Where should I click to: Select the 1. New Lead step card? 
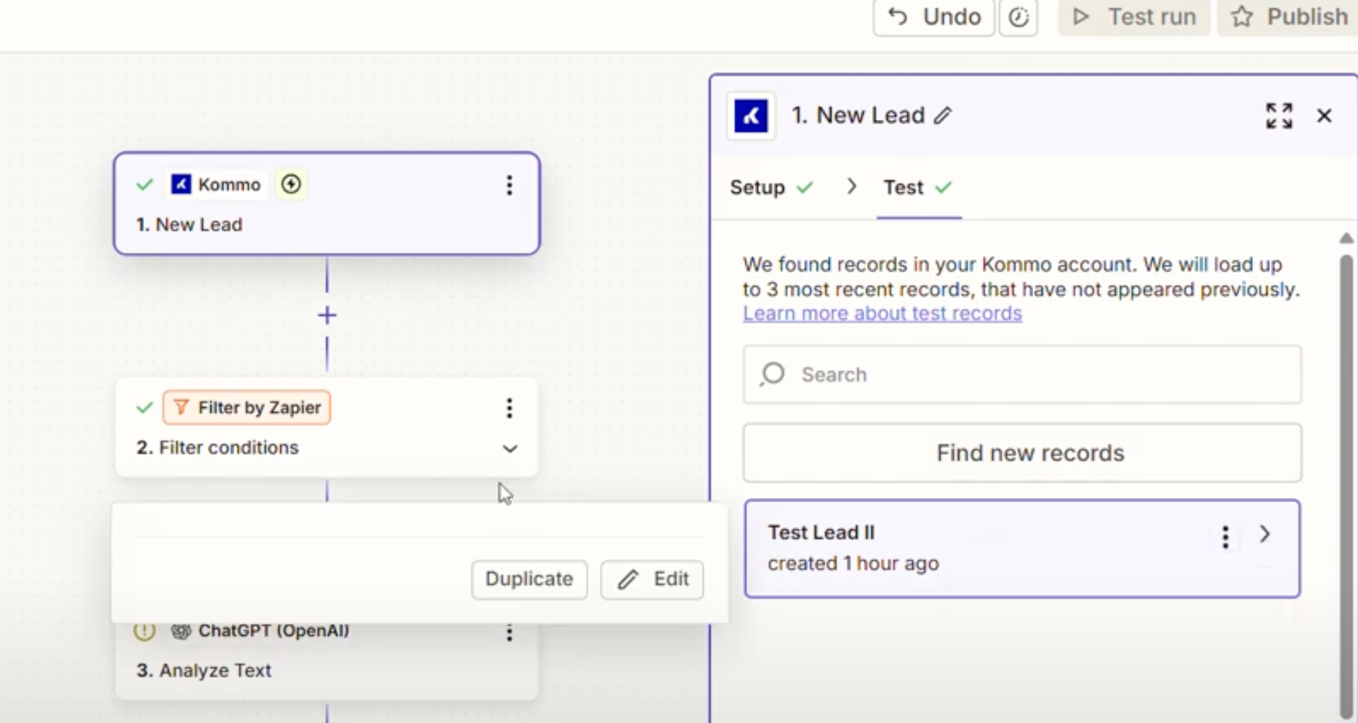327,204
